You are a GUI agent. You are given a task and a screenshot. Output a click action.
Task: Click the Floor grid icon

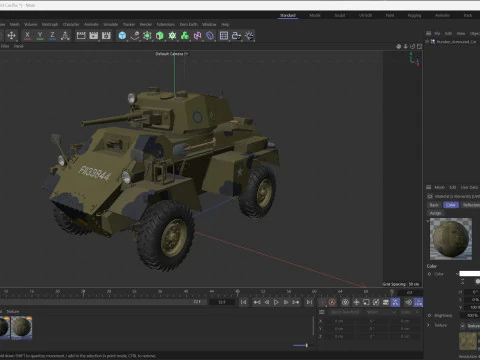click(224, 36)
